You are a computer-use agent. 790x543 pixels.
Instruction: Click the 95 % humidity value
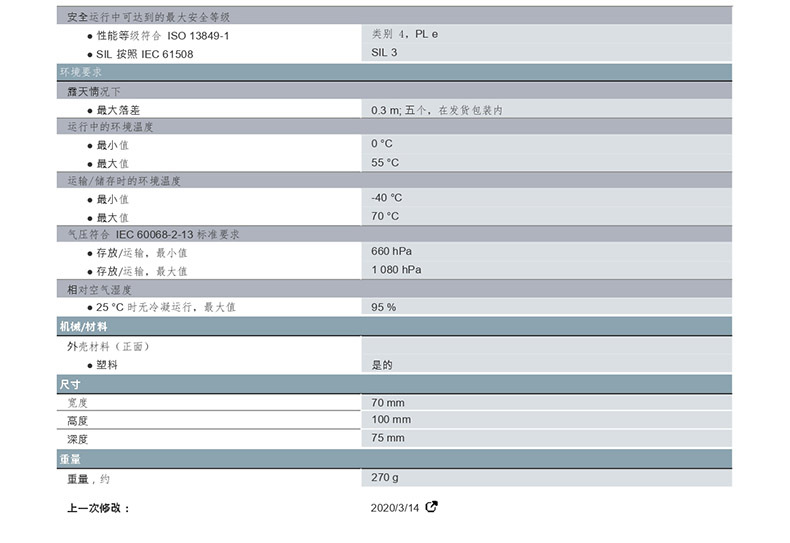pos(383,307)
